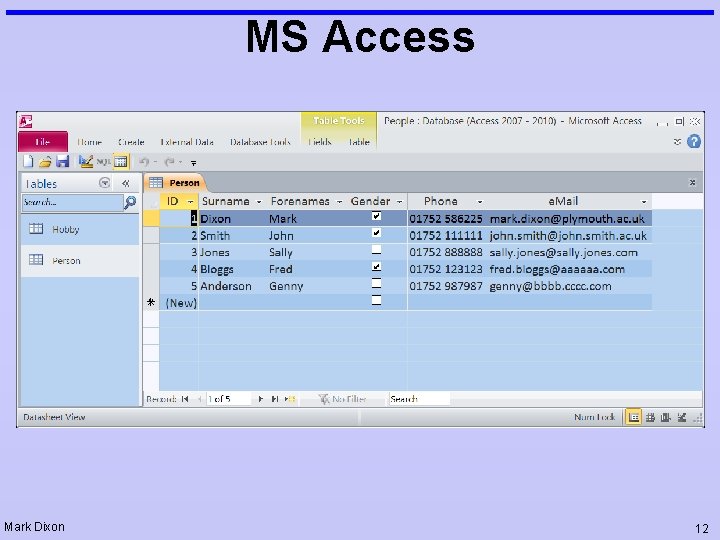
Task: Click the Undo arrow icon
Action: point(144,162)
